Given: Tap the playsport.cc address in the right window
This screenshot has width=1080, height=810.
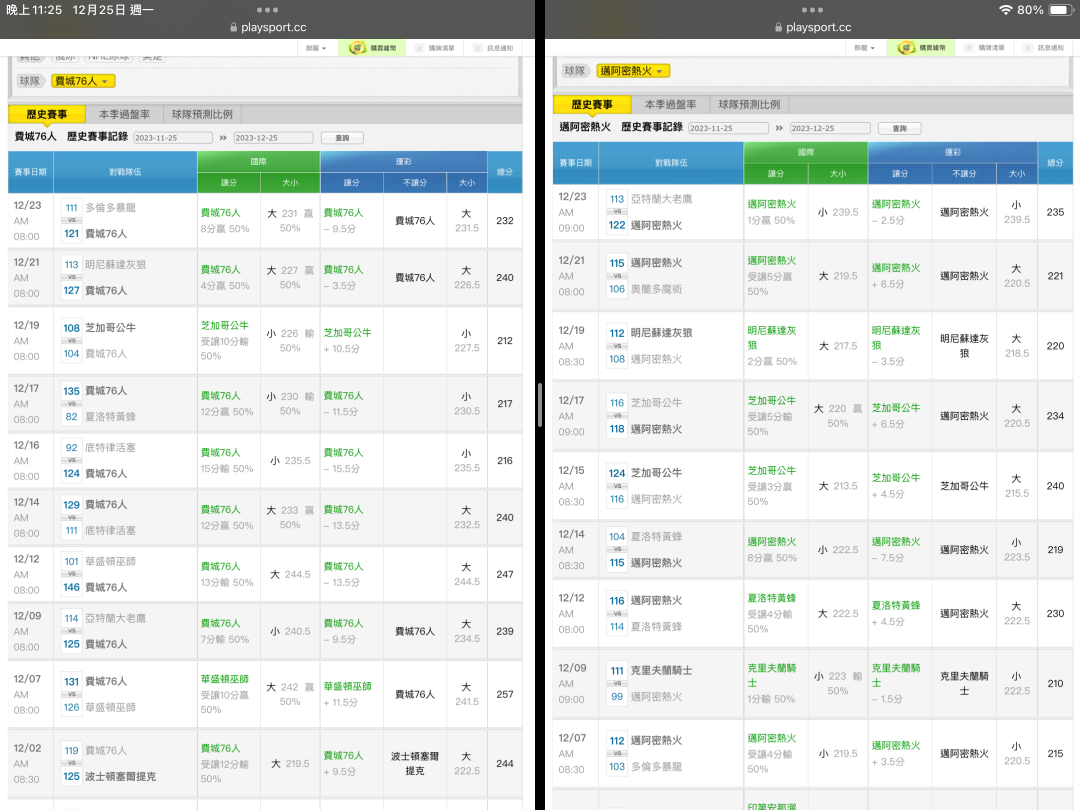Looking at the screenshot, I should (x=818, y=28).
